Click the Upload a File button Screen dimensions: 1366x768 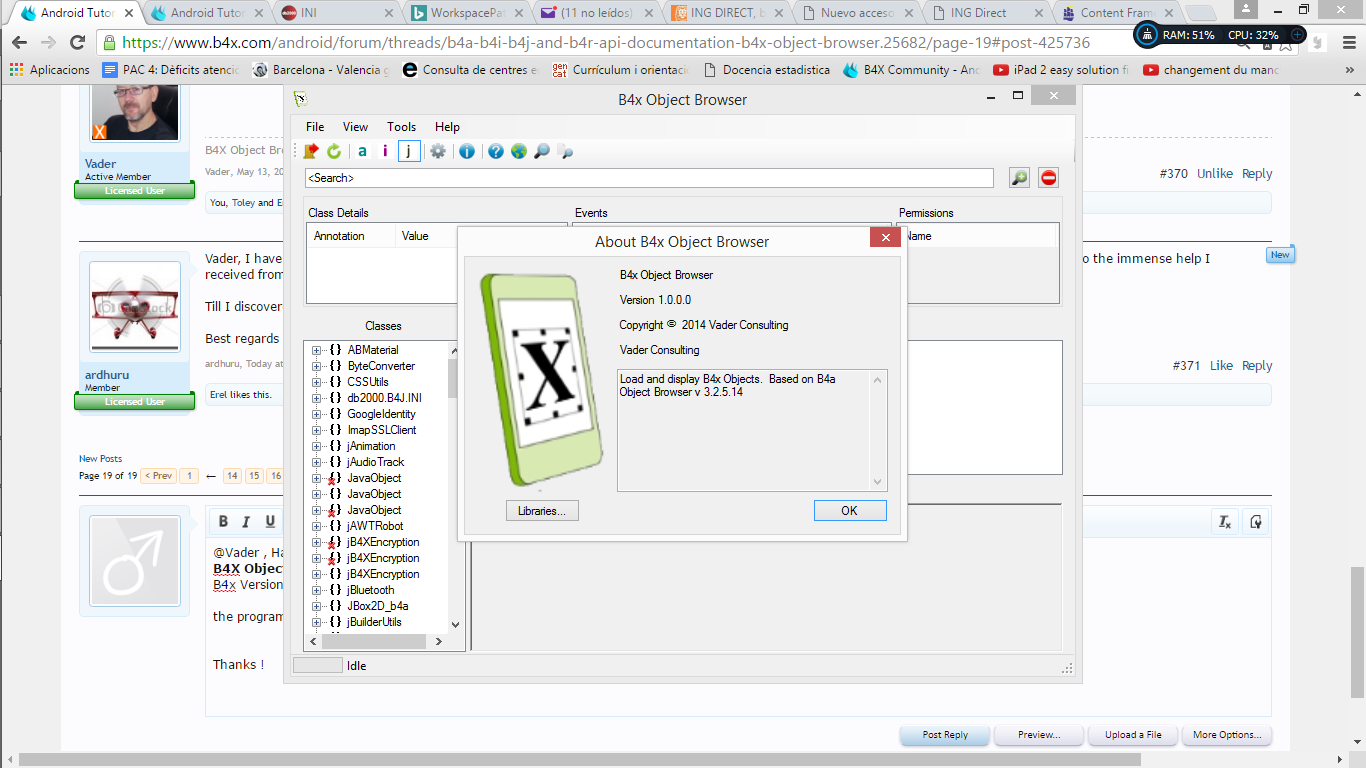(x=1133, y=735)
